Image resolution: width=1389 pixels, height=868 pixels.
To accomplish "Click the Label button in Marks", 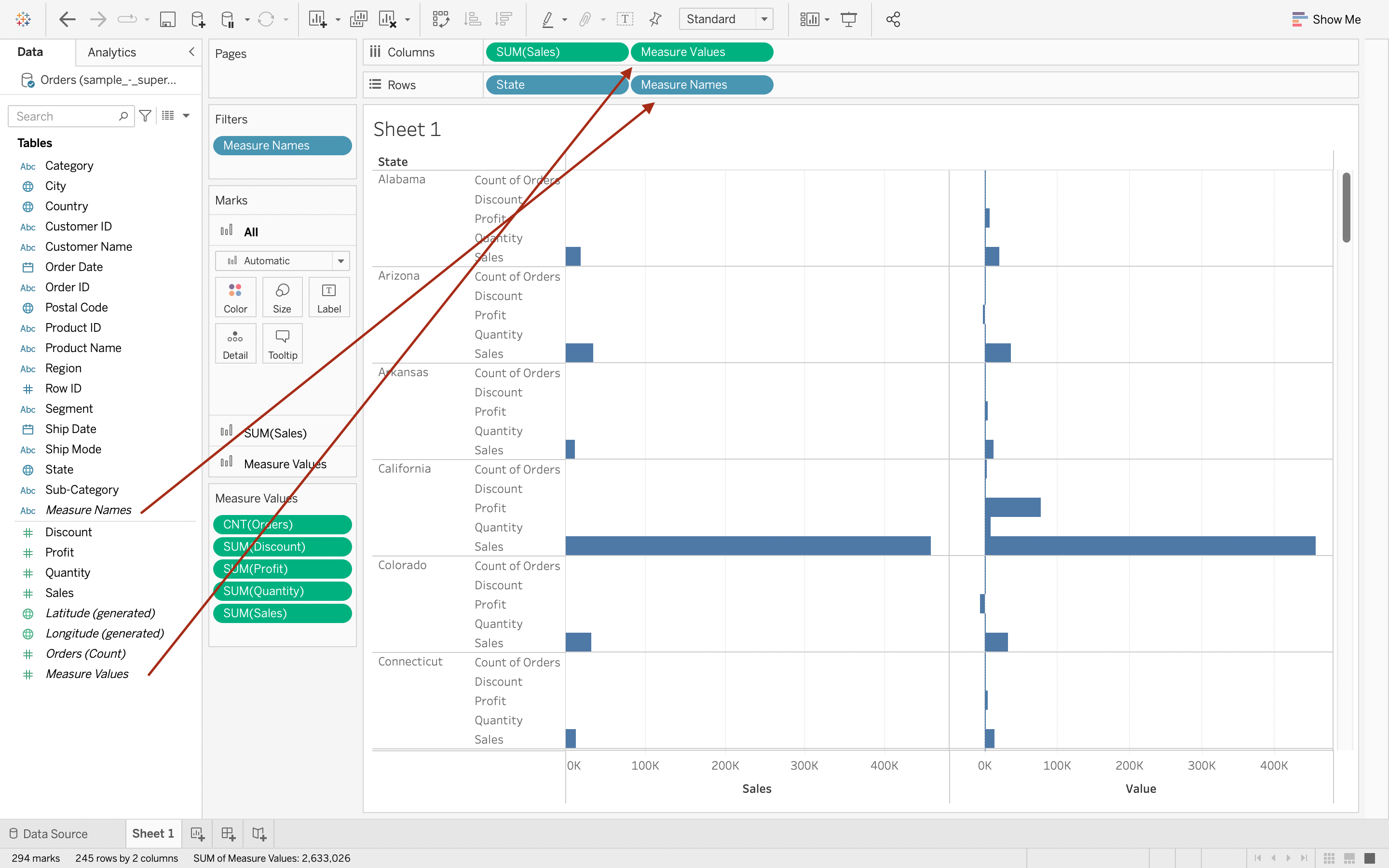I will click(329, 298).
